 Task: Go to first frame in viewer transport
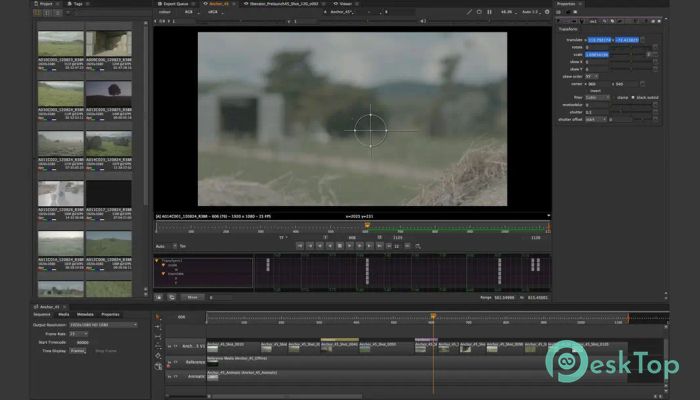[300, 246]
